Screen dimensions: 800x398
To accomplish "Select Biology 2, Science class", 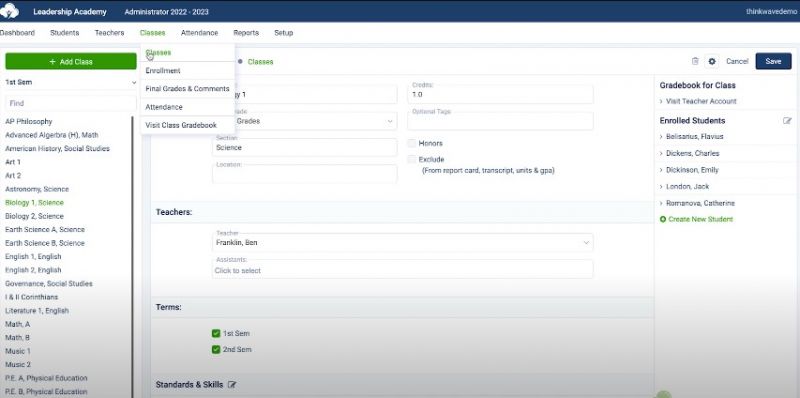I will pyautogui.click(x=34, y=216).
